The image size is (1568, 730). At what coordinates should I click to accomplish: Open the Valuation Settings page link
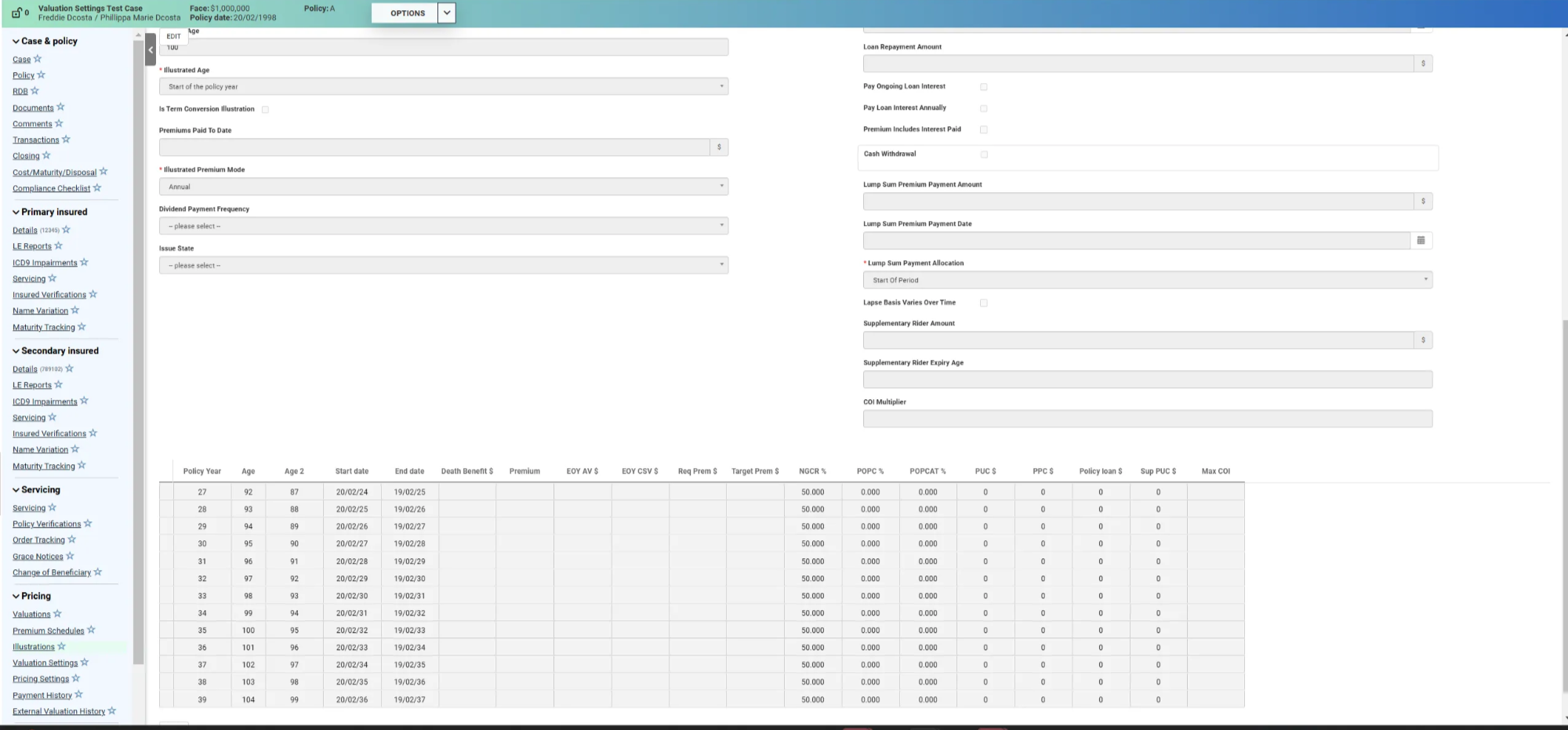[x=45, y=663]
